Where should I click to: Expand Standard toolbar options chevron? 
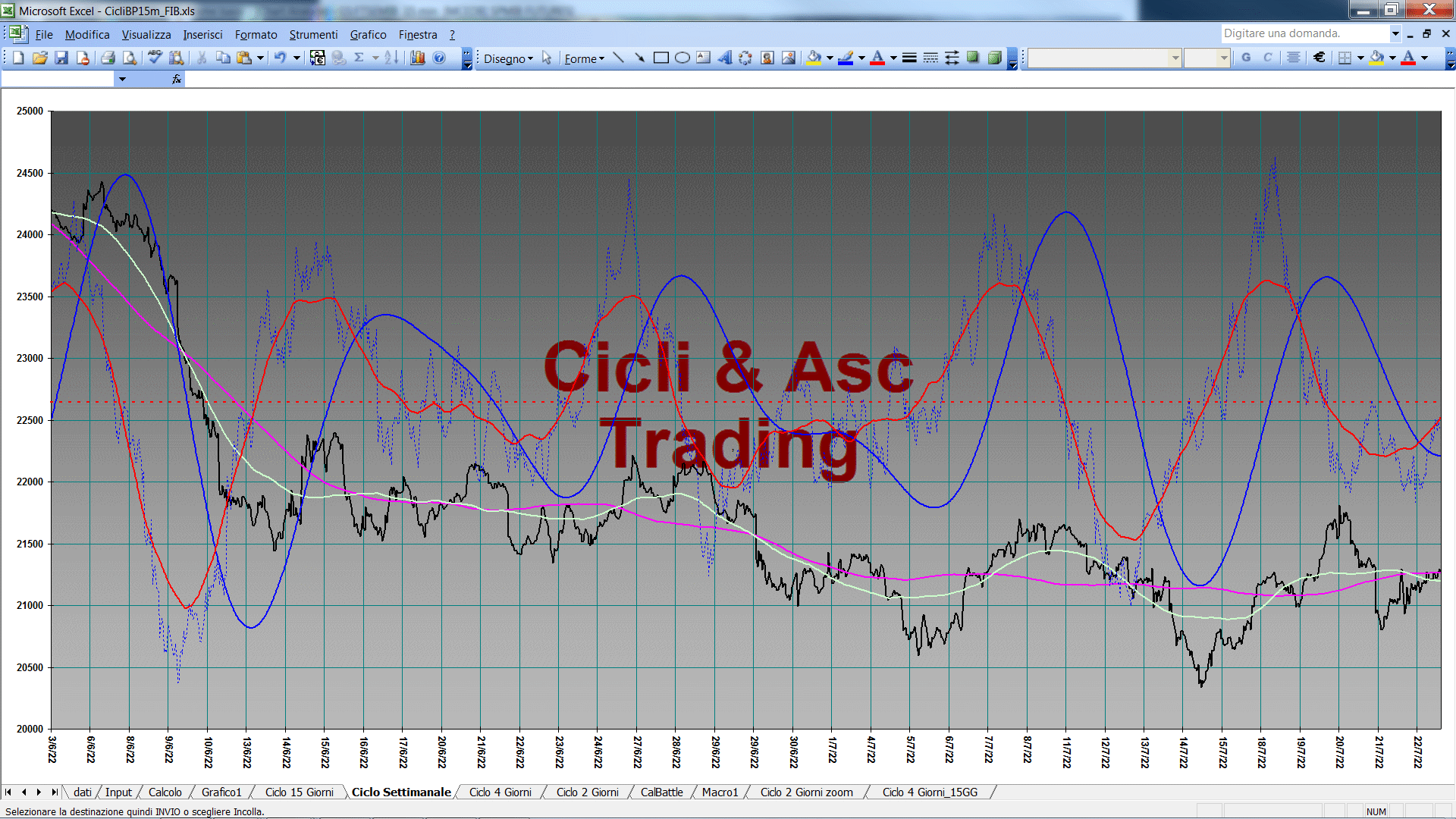click(x=467, y=58)
